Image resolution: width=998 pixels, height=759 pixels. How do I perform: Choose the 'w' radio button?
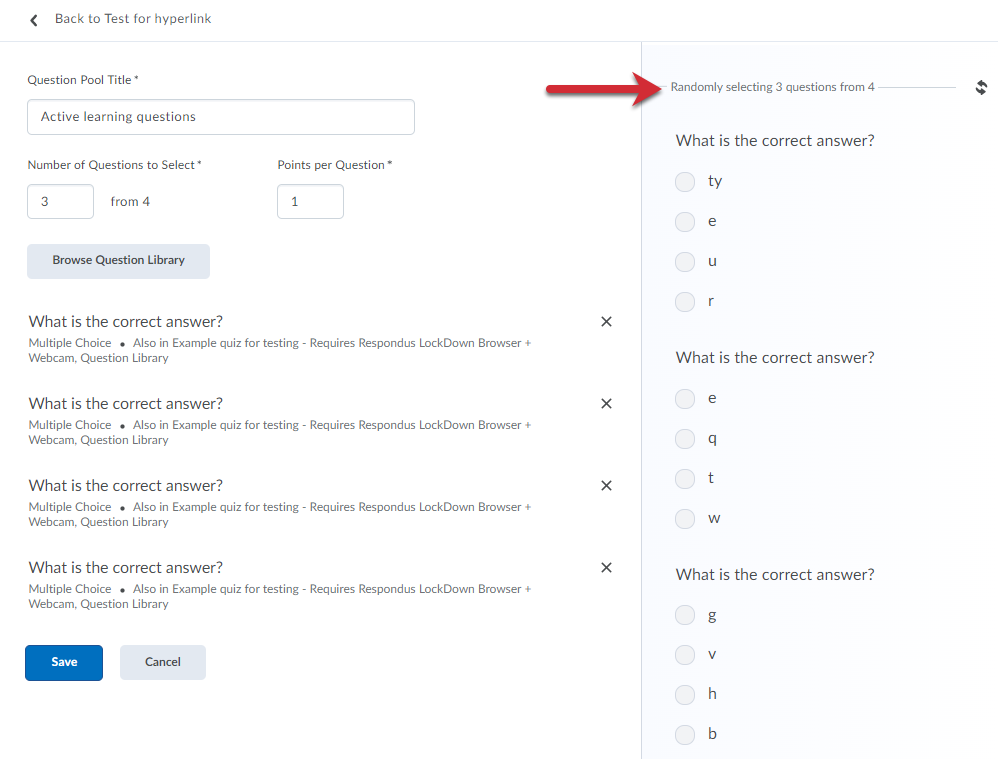coord(685,518)
